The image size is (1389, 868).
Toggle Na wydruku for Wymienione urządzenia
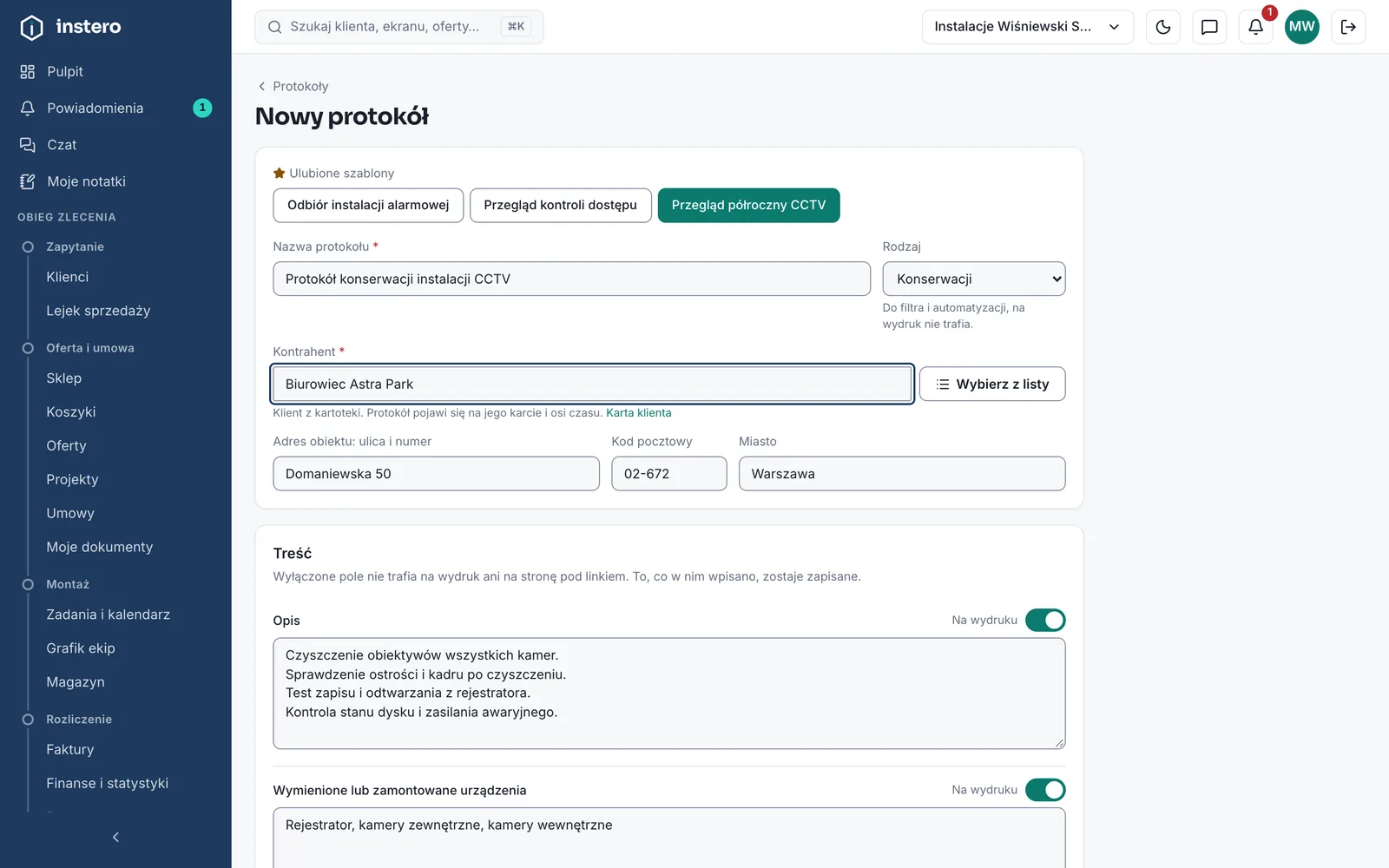coord(1045,790)
